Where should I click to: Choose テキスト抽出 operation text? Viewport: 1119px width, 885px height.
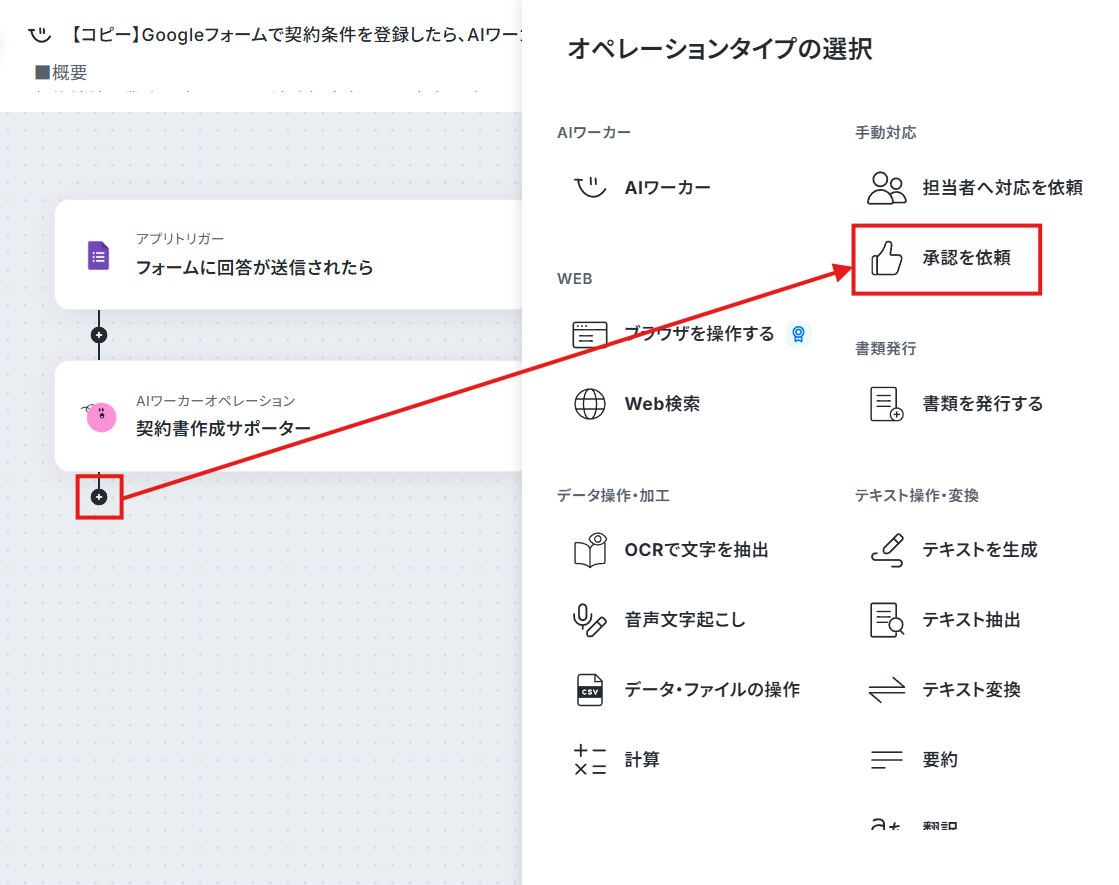point(971,620)
